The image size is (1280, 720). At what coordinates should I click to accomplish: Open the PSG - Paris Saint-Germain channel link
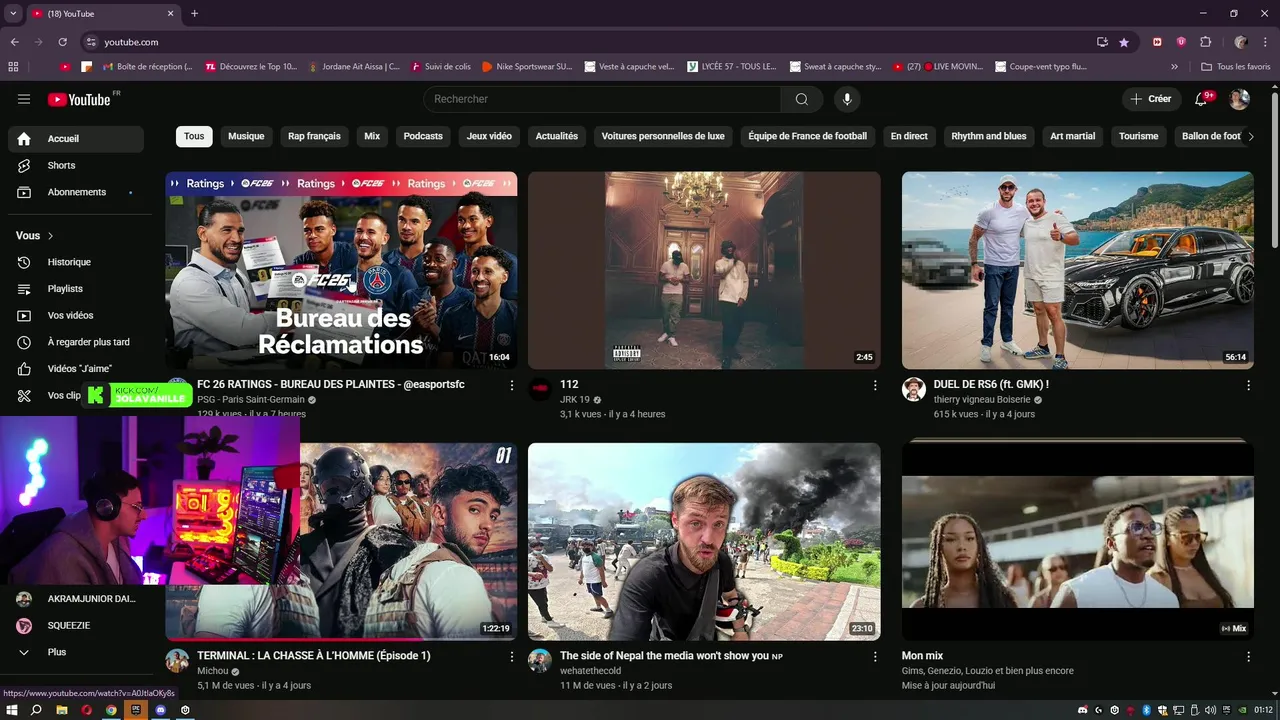coord(250,400)
